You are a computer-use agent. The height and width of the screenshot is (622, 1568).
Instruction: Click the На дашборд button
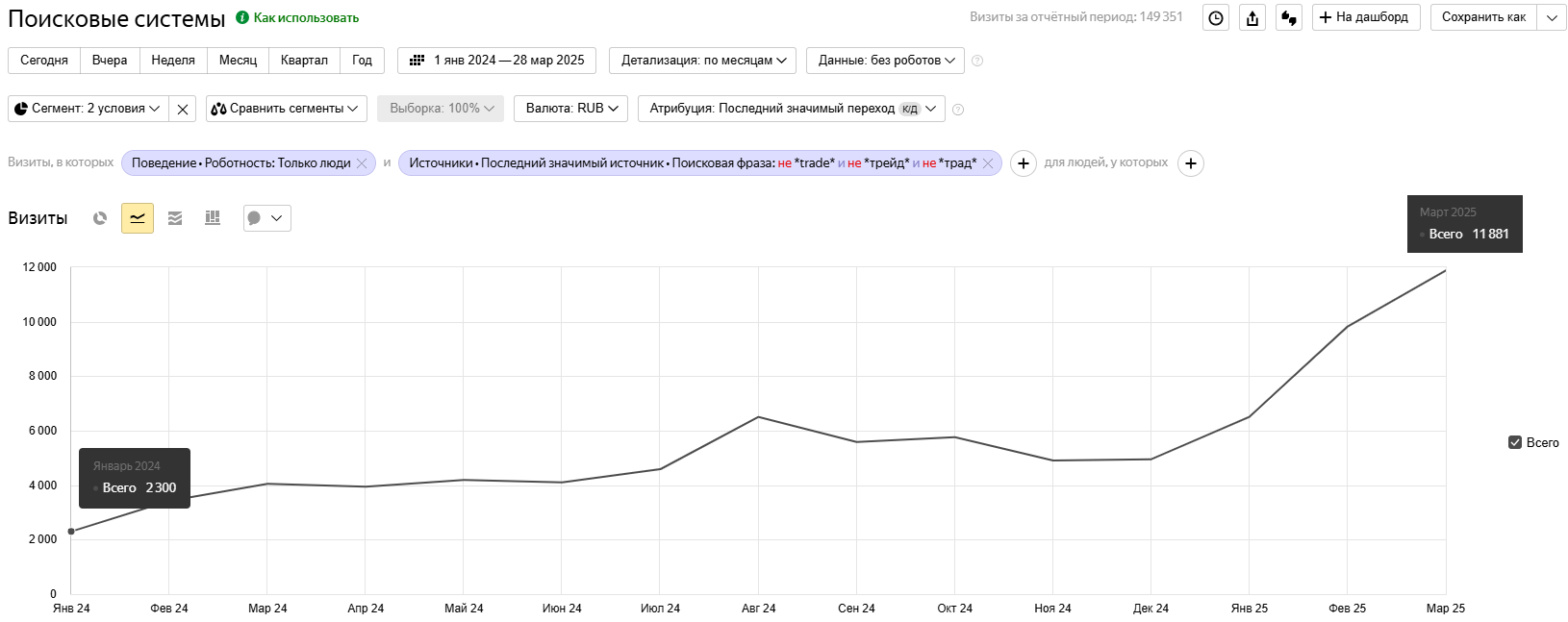[x=1365, y=17]
